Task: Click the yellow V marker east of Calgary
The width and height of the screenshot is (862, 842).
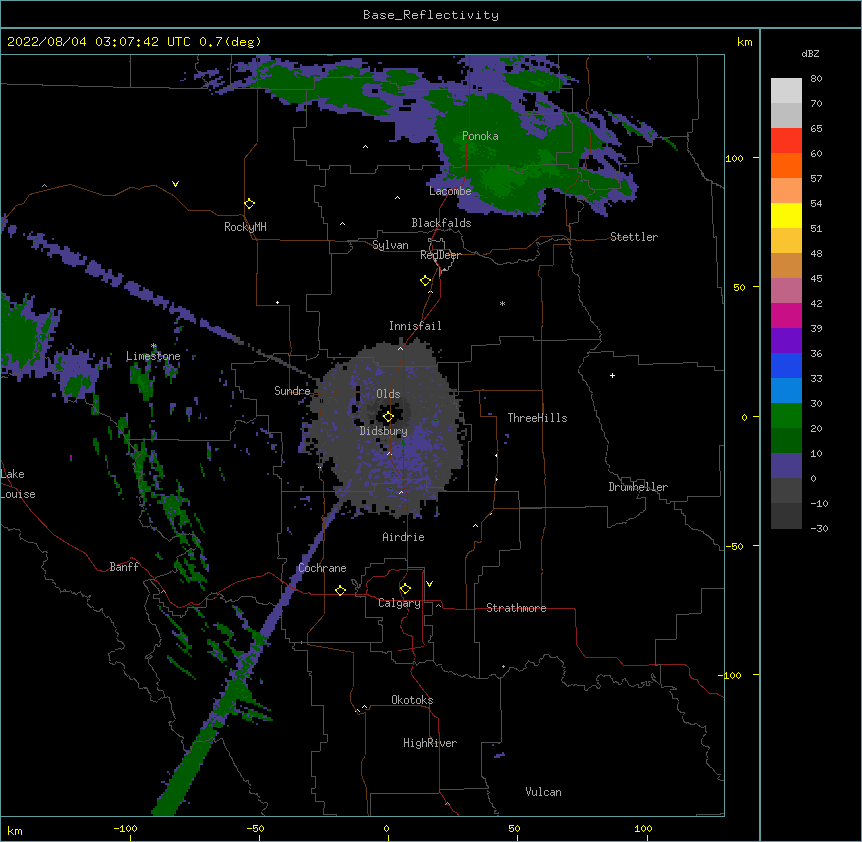Action: tap(429, 584)
